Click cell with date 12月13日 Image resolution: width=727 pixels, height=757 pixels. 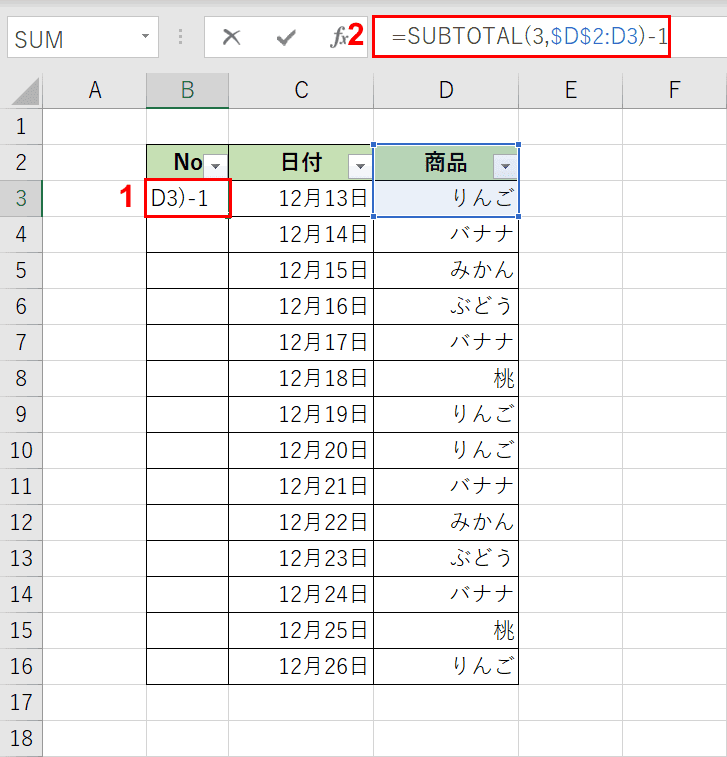point(301,198)
